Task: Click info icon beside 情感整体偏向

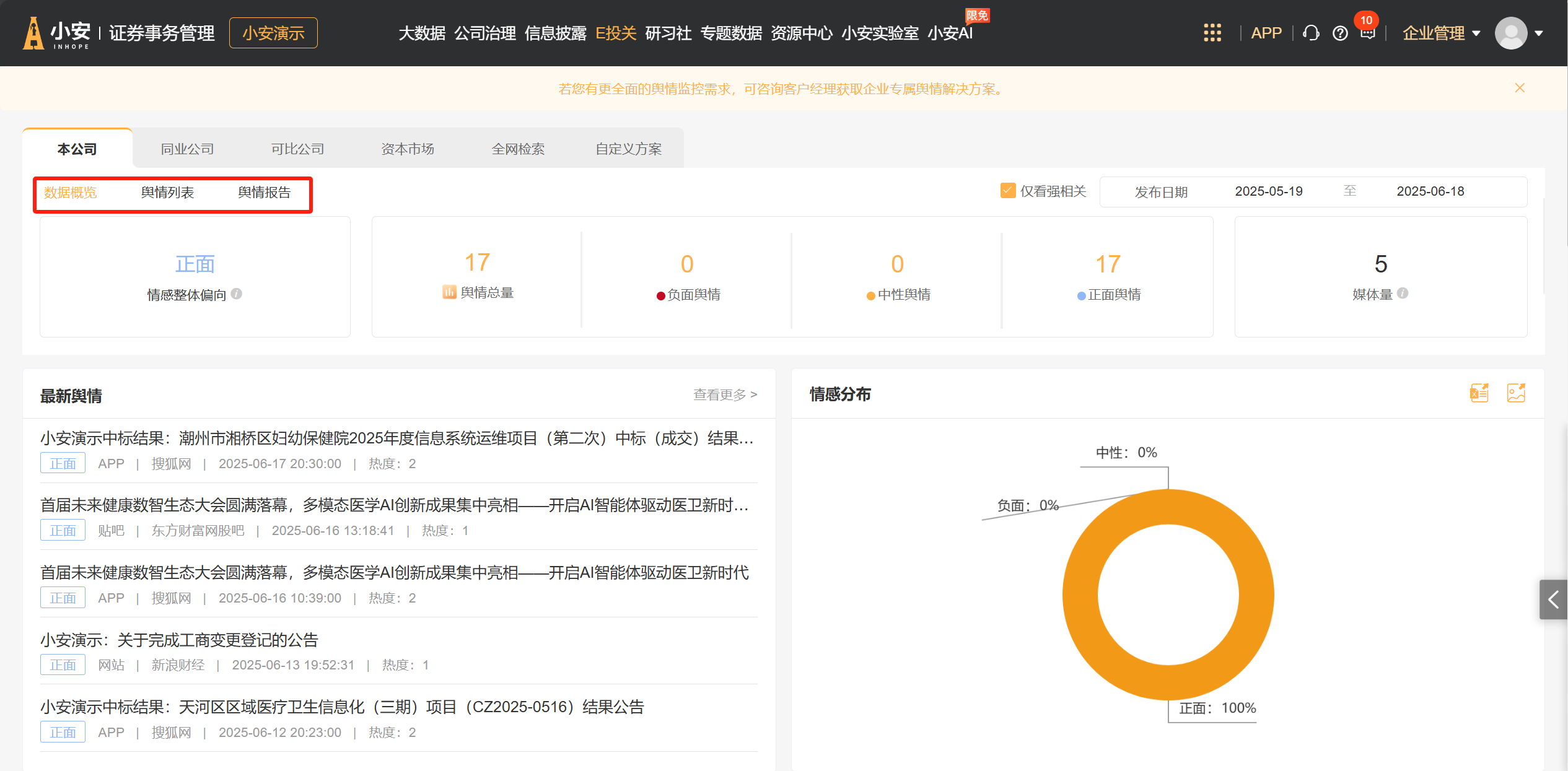Action: (x=237, y=294)
